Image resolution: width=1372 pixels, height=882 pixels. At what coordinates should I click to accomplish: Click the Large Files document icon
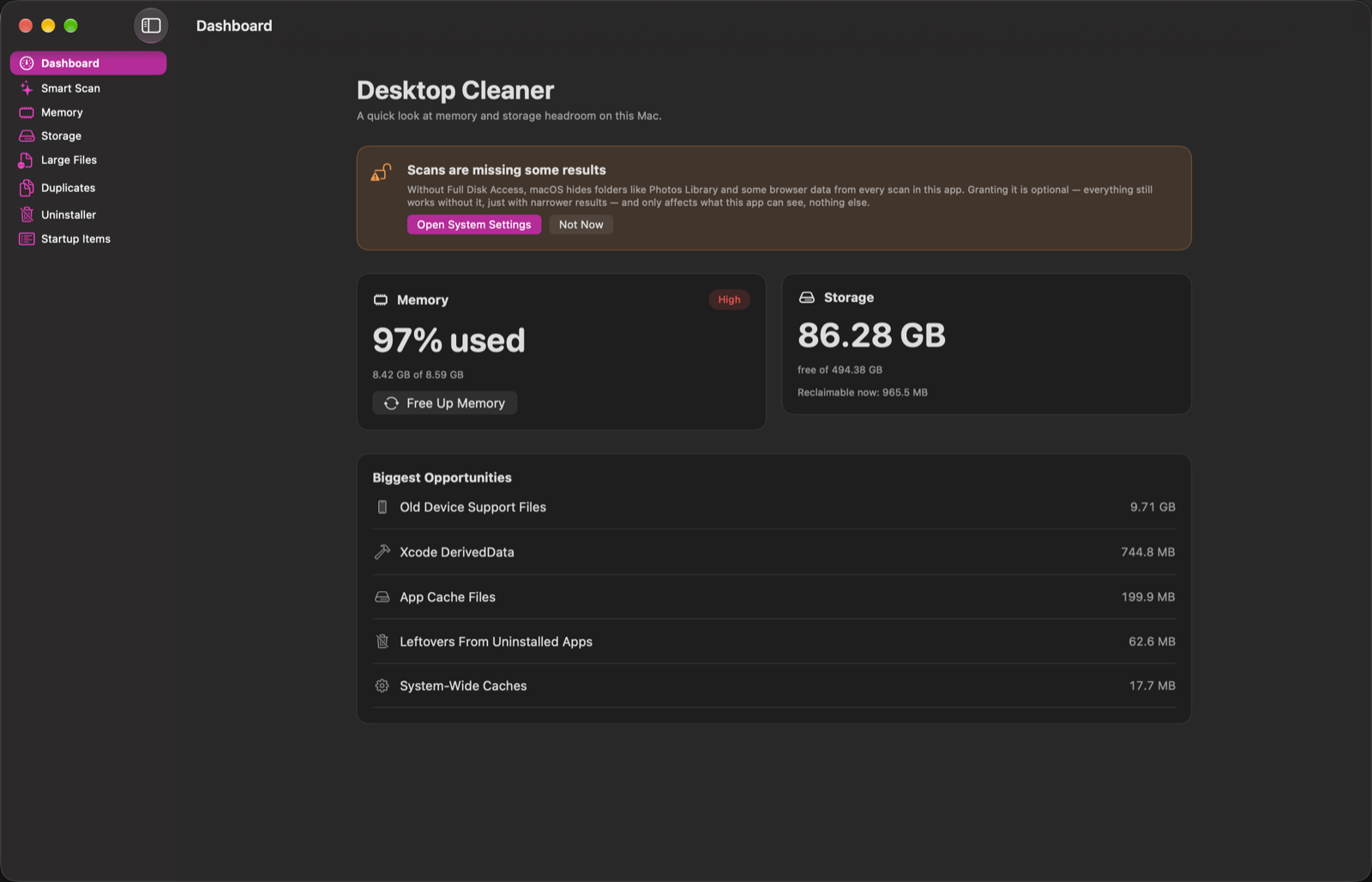tap(26, 160)
